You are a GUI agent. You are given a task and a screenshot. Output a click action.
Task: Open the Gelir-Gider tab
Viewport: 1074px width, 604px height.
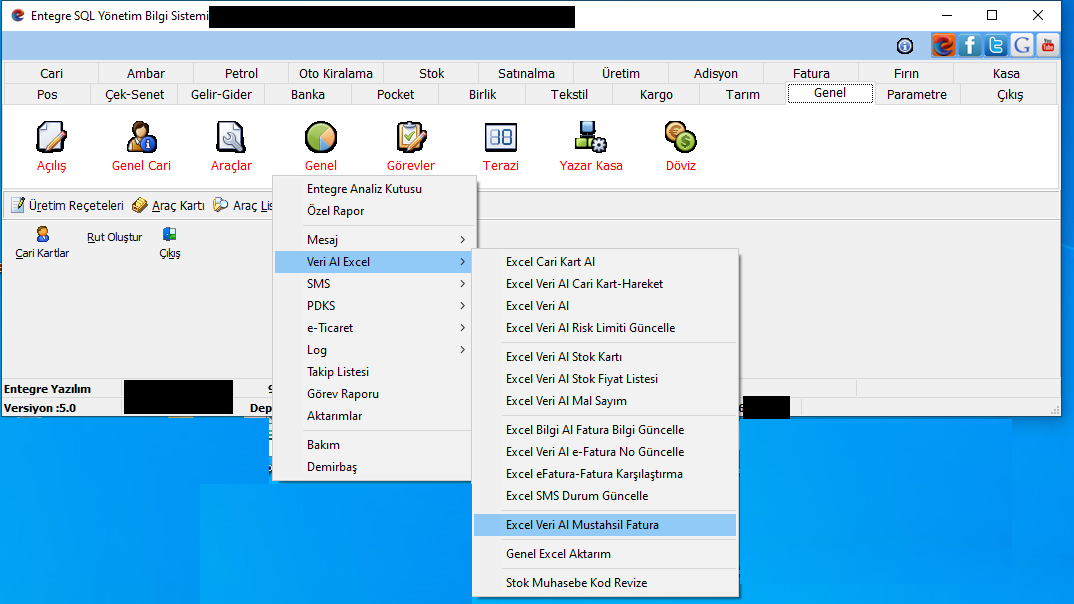pyautogui.click(x=221, y=95)
